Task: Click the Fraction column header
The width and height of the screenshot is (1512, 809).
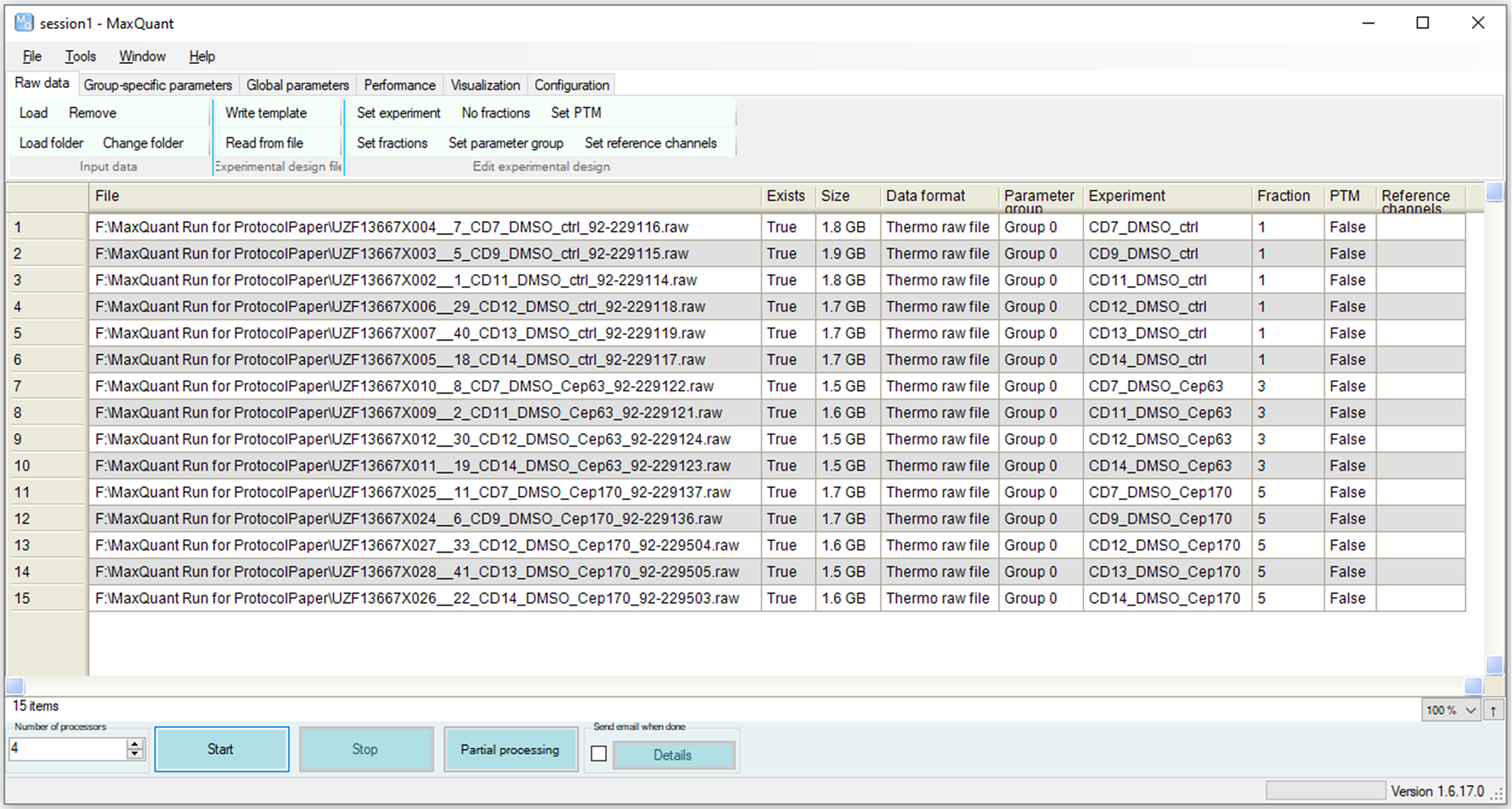Action: [x=1288, y=196]
